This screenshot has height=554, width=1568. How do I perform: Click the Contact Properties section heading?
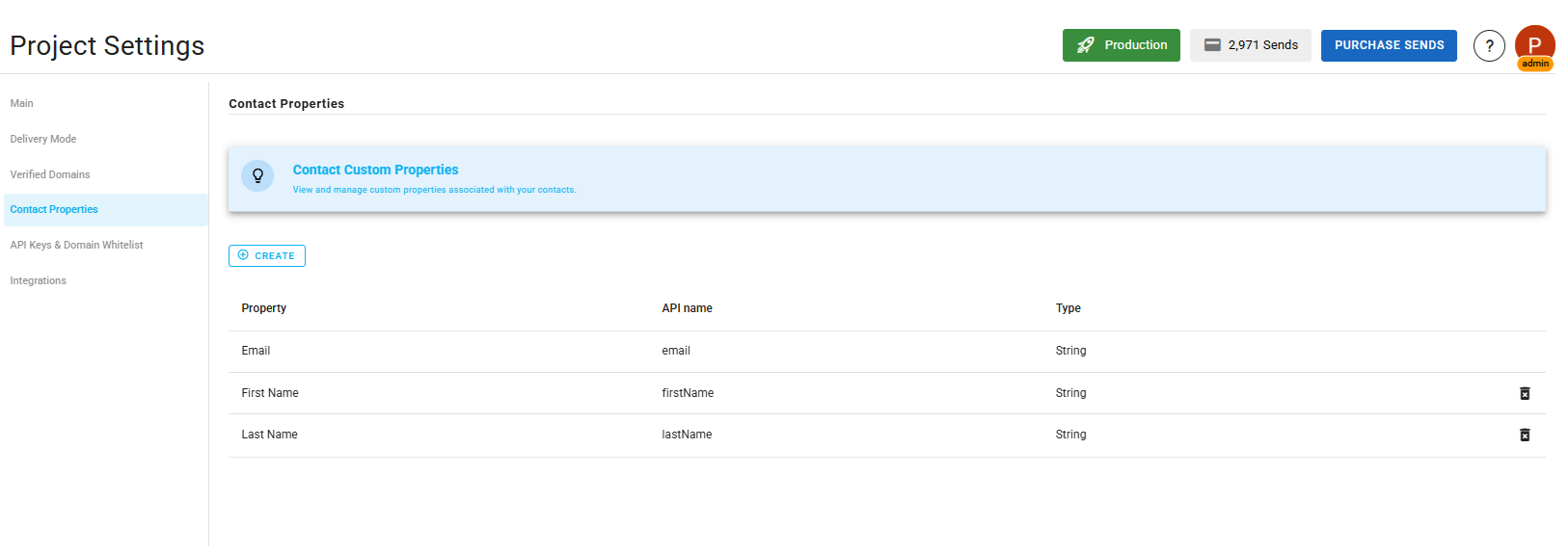pos(286,103)
